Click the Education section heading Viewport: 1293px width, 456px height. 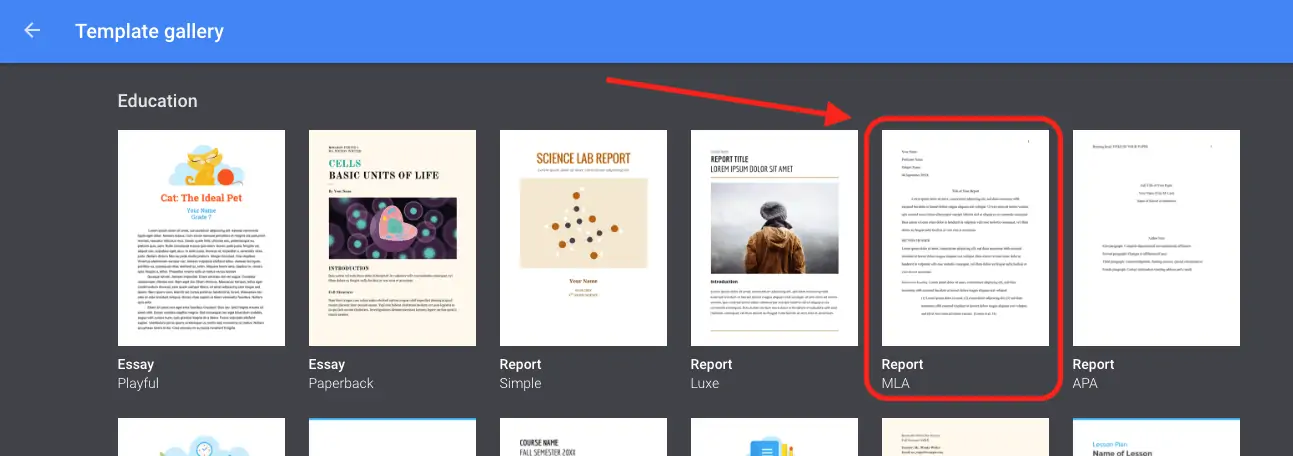(157, 101)
